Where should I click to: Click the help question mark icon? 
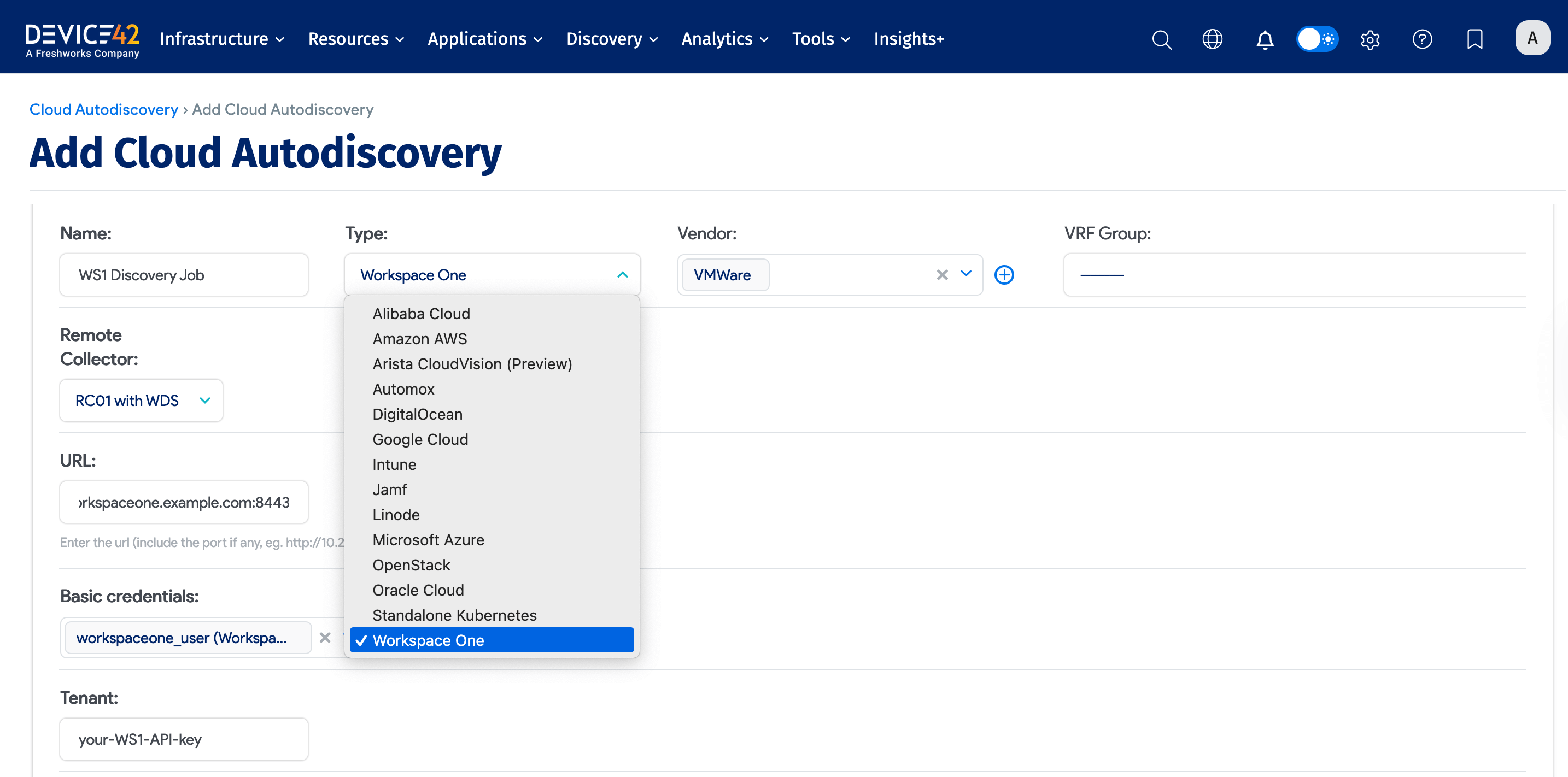[x=1423, y=39]
